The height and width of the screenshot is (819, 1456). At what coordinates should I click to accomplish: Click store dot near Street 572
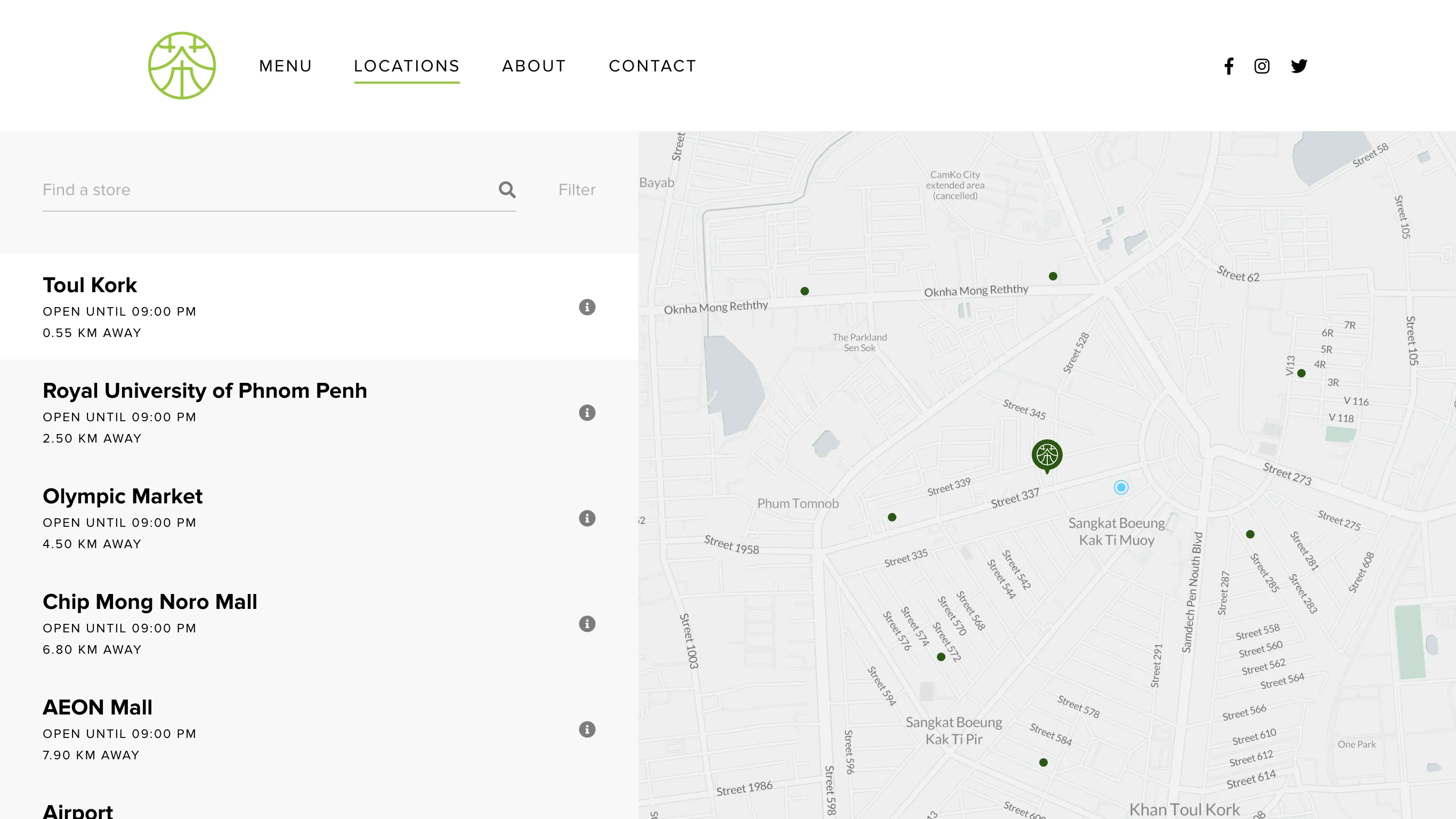[941, 657]
